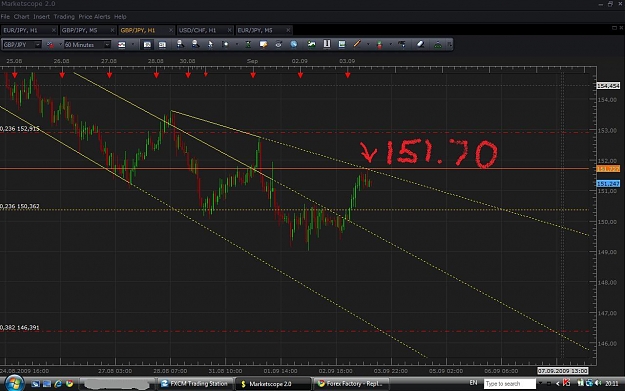Expand the chart type dropdown arrow
This screenshot has width=625, height=391.
(133, 45)
